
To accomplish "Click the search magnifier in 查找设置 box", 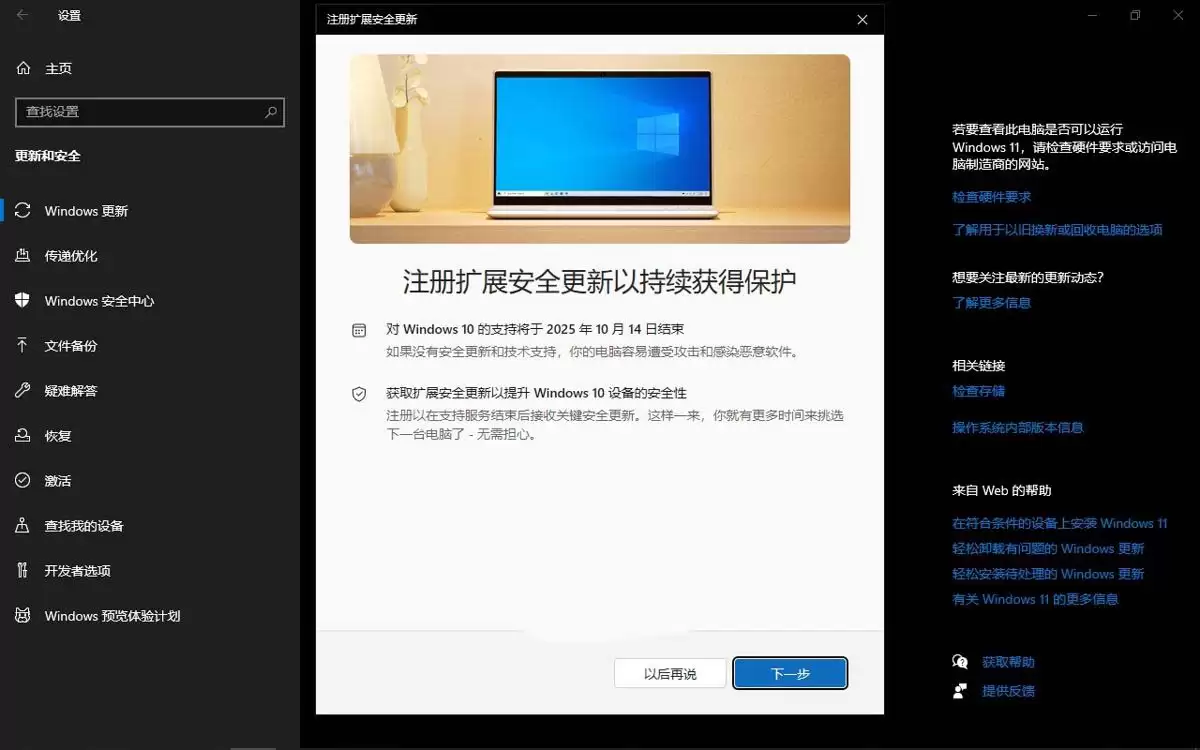I will click(x=270, y=112).
